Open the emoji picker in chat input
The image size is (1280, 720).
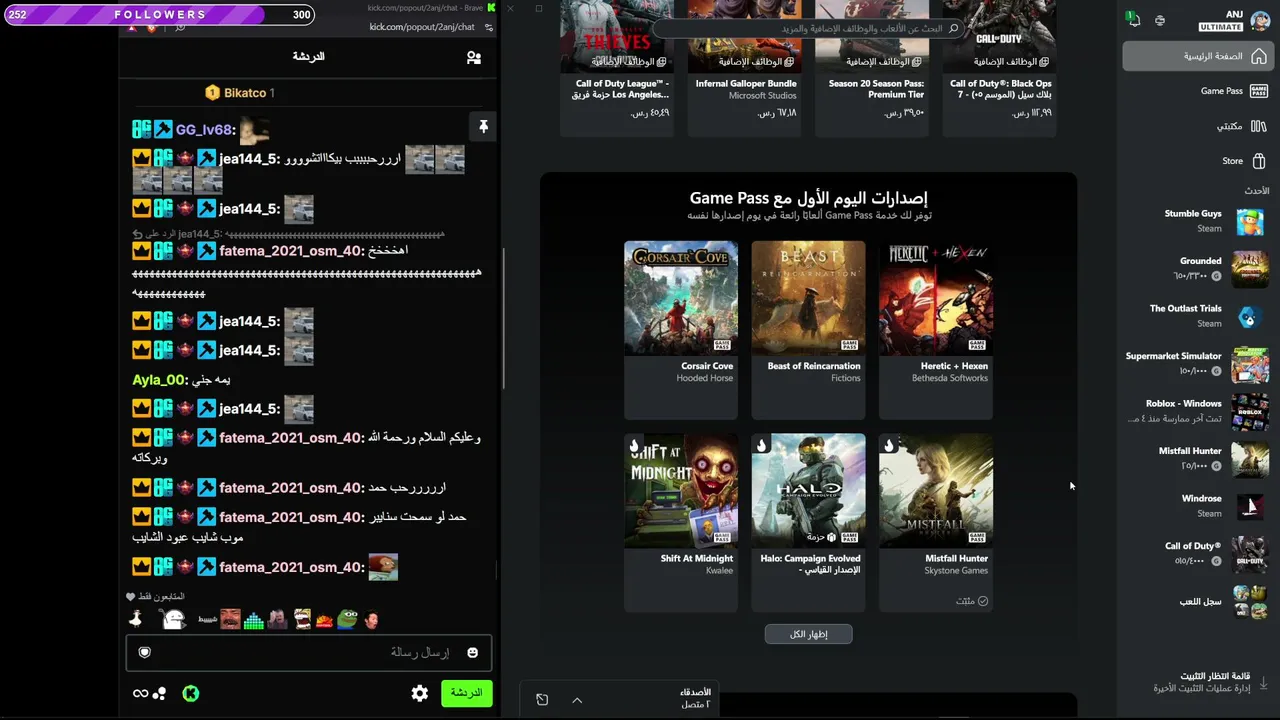(472, 653)
